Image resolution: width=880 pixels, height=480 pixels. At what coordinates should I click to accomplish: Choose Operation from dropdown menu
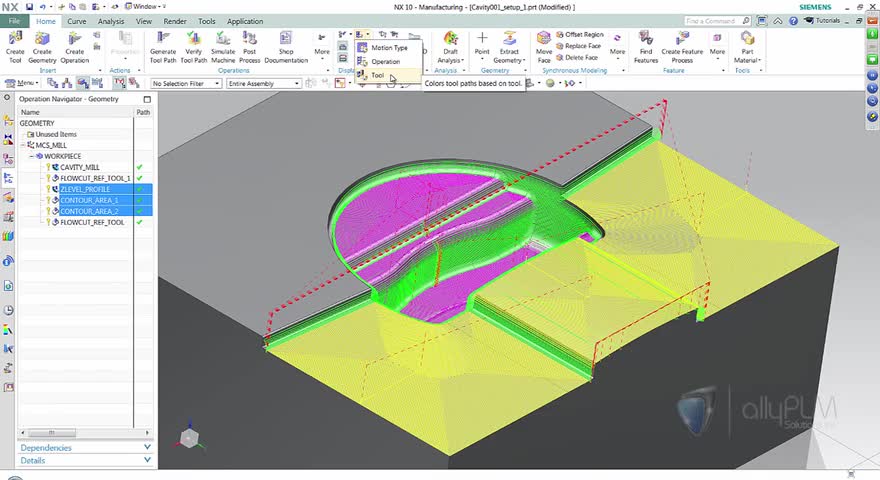[x=388, y=61]
